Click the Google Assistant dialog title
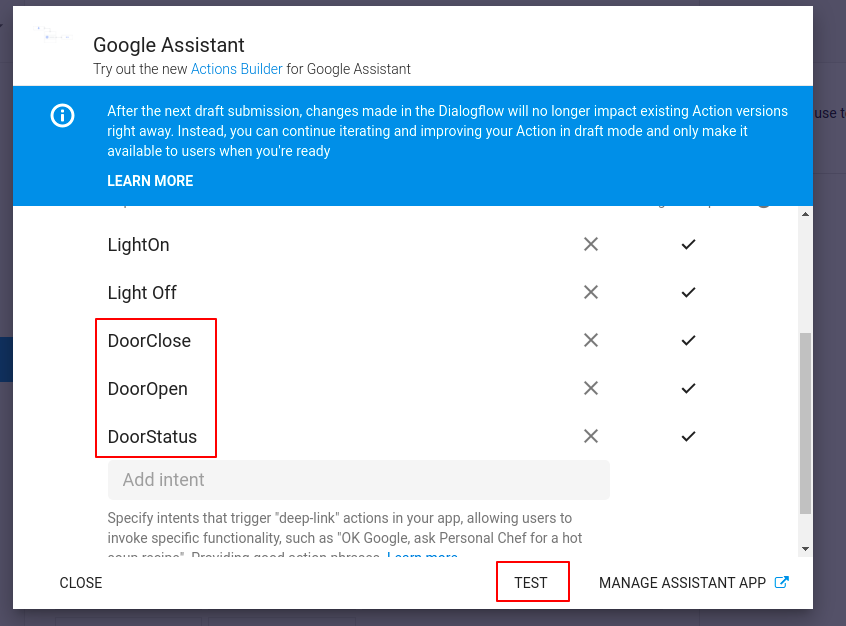The height and width of the screenshot is (626, 846). click(169, 45)
